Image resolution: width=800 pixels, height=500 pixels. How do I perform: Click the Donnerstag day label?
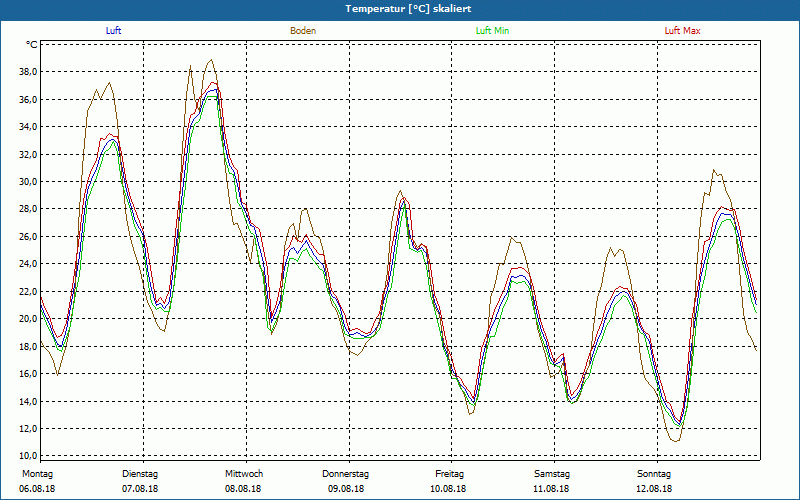(345, 474)
